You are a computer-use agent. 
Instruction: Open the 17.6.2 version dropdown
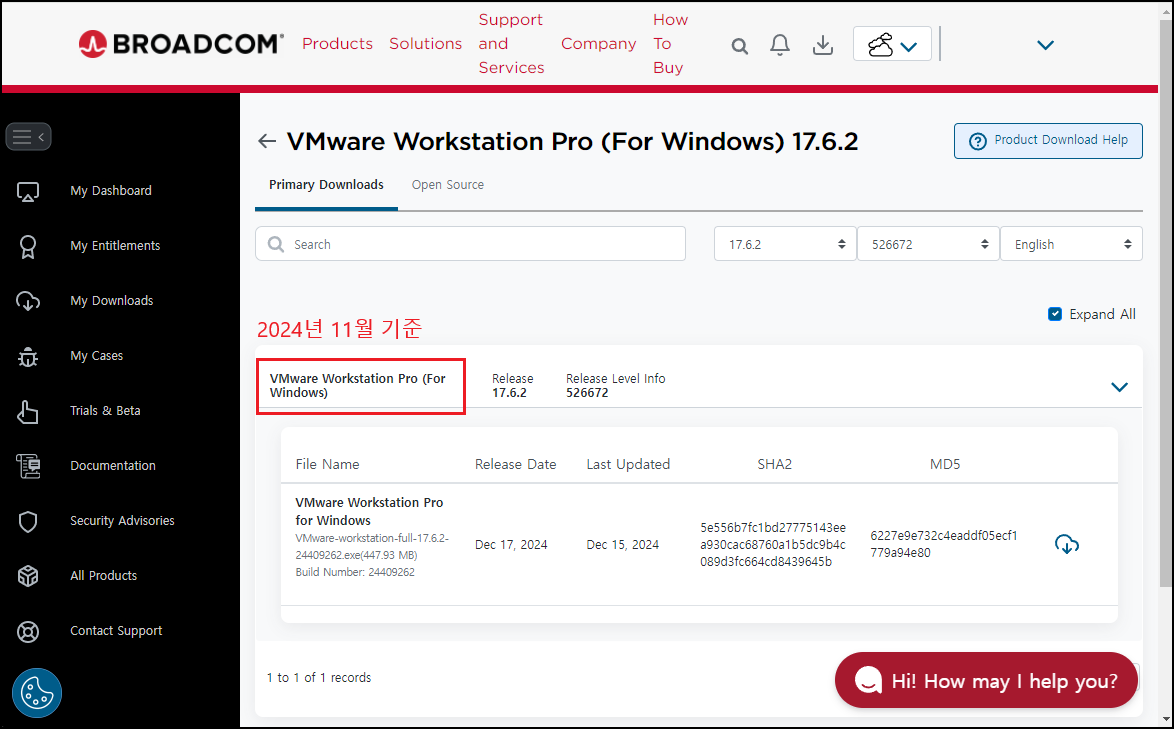pos(785,244)
